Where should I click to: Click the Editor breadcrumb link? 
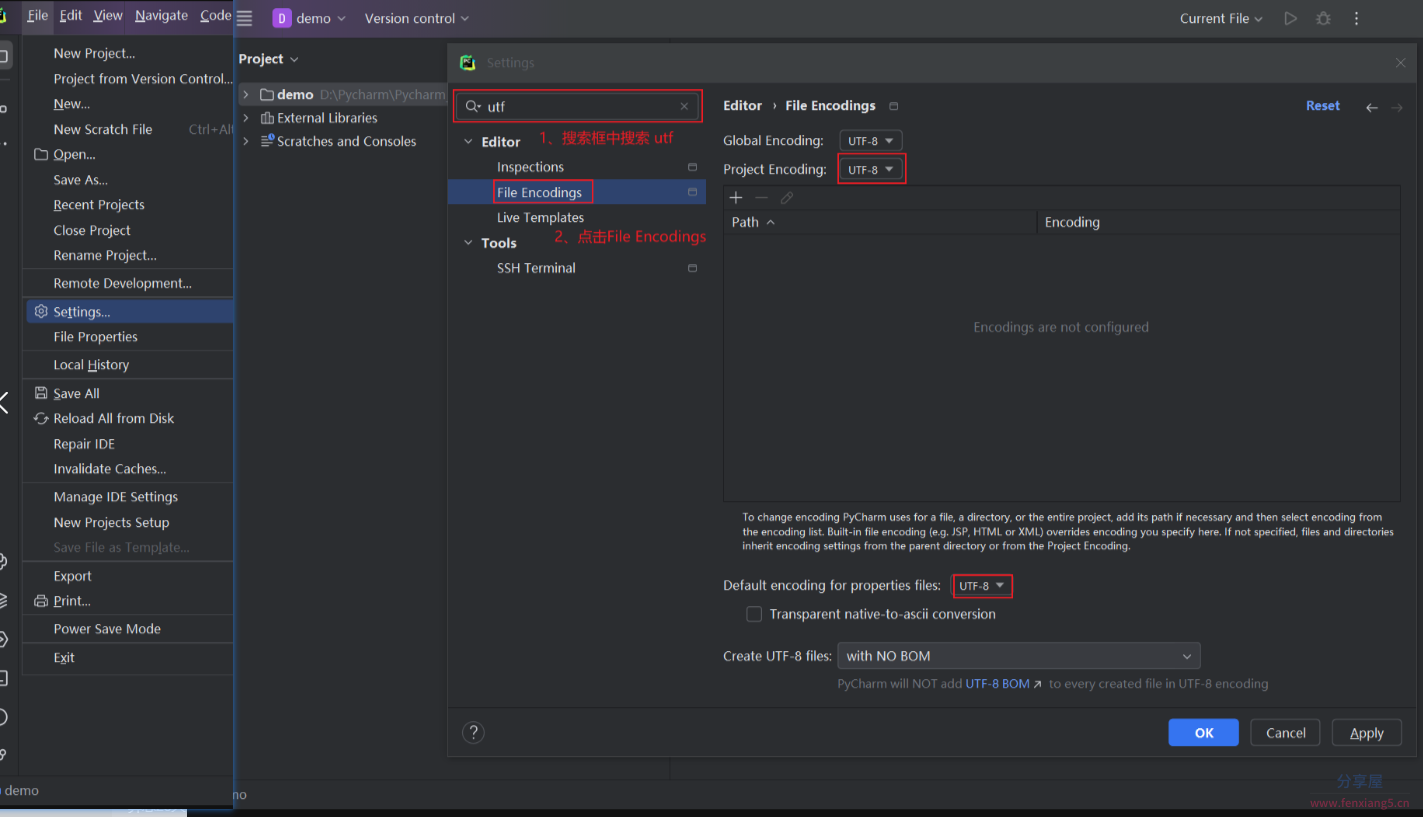tap(743, 106)
